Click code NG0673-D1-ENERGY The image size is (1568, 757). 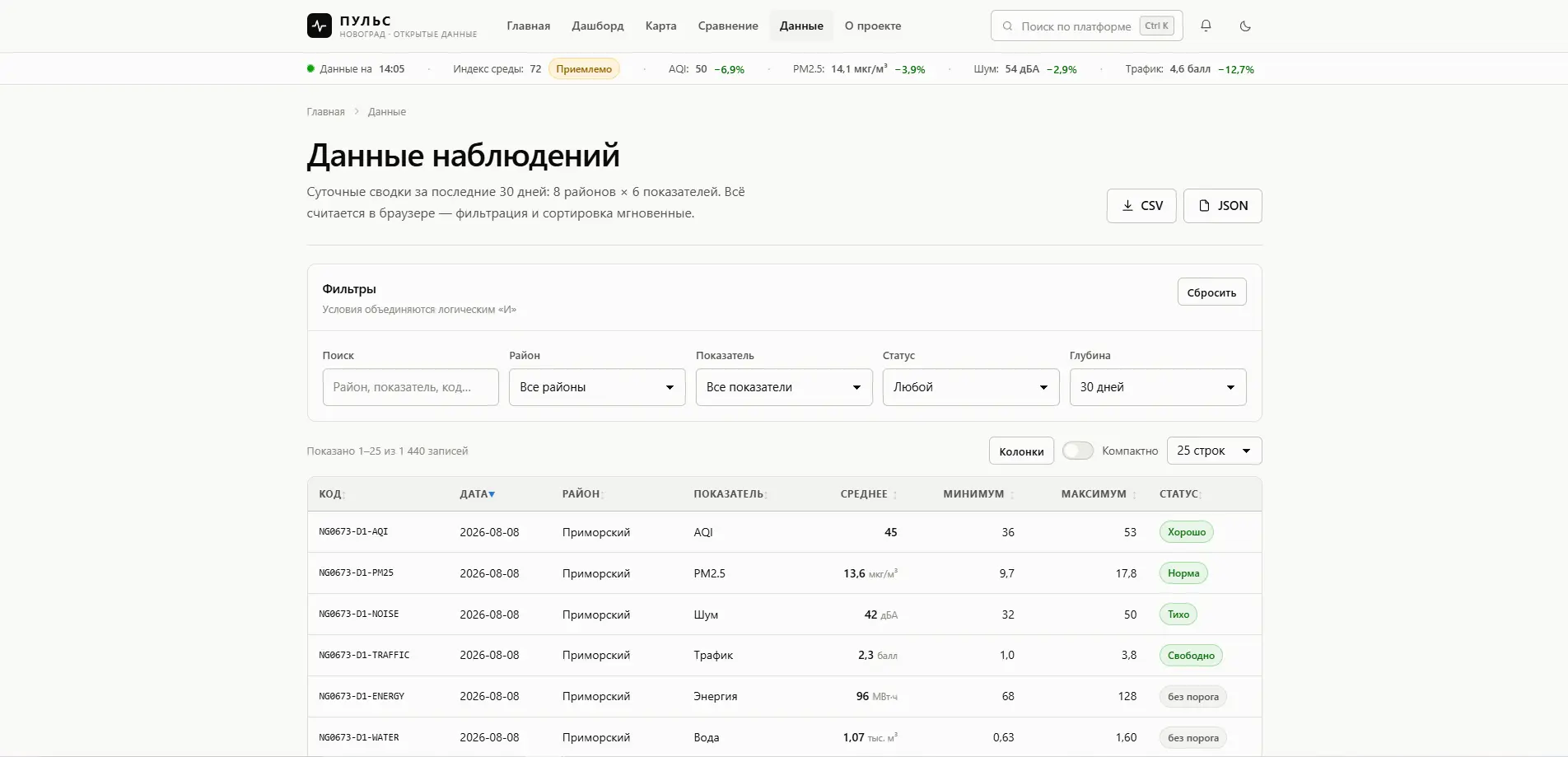[362, 697]
